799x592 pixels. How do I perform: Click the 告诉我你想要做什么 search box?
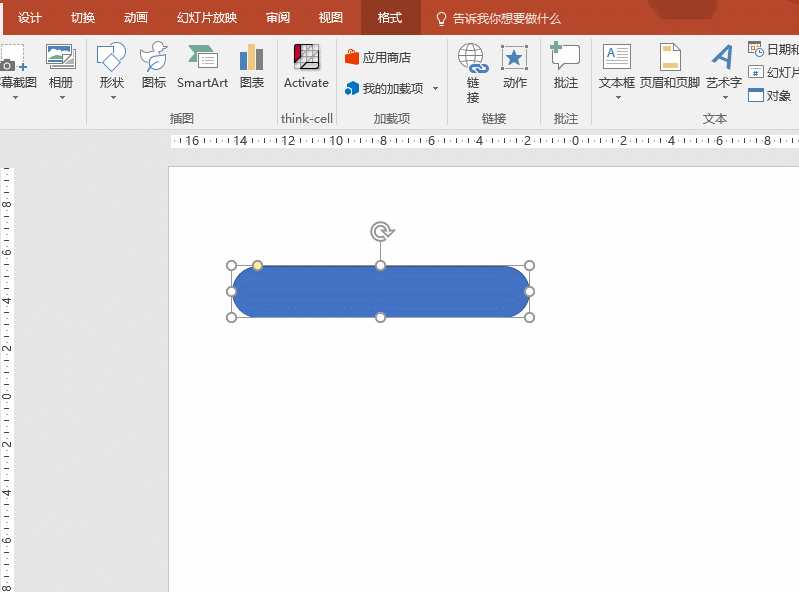click(x=506, y=18)
